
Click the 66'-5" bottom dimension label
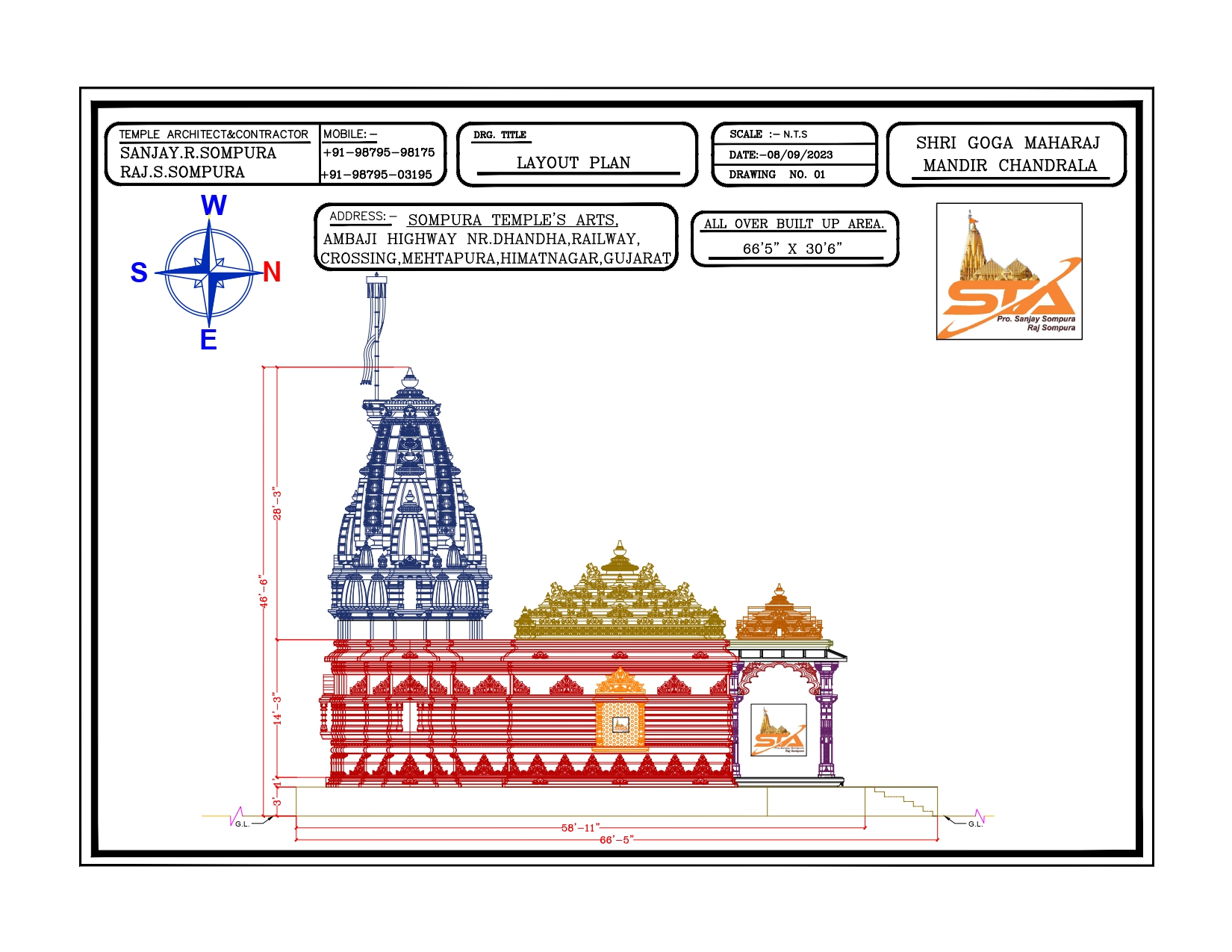[x=617, y=840]
